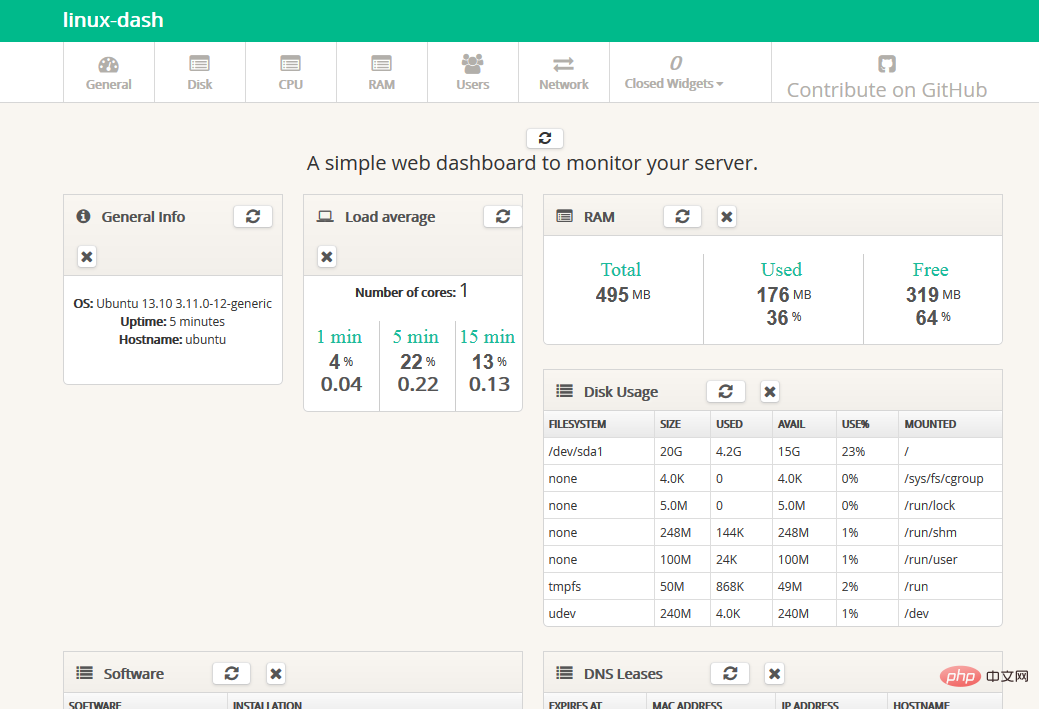Open the General tab in navigation bar
The width and height of the screenshot is (1039, 709).
pos(109,73)
